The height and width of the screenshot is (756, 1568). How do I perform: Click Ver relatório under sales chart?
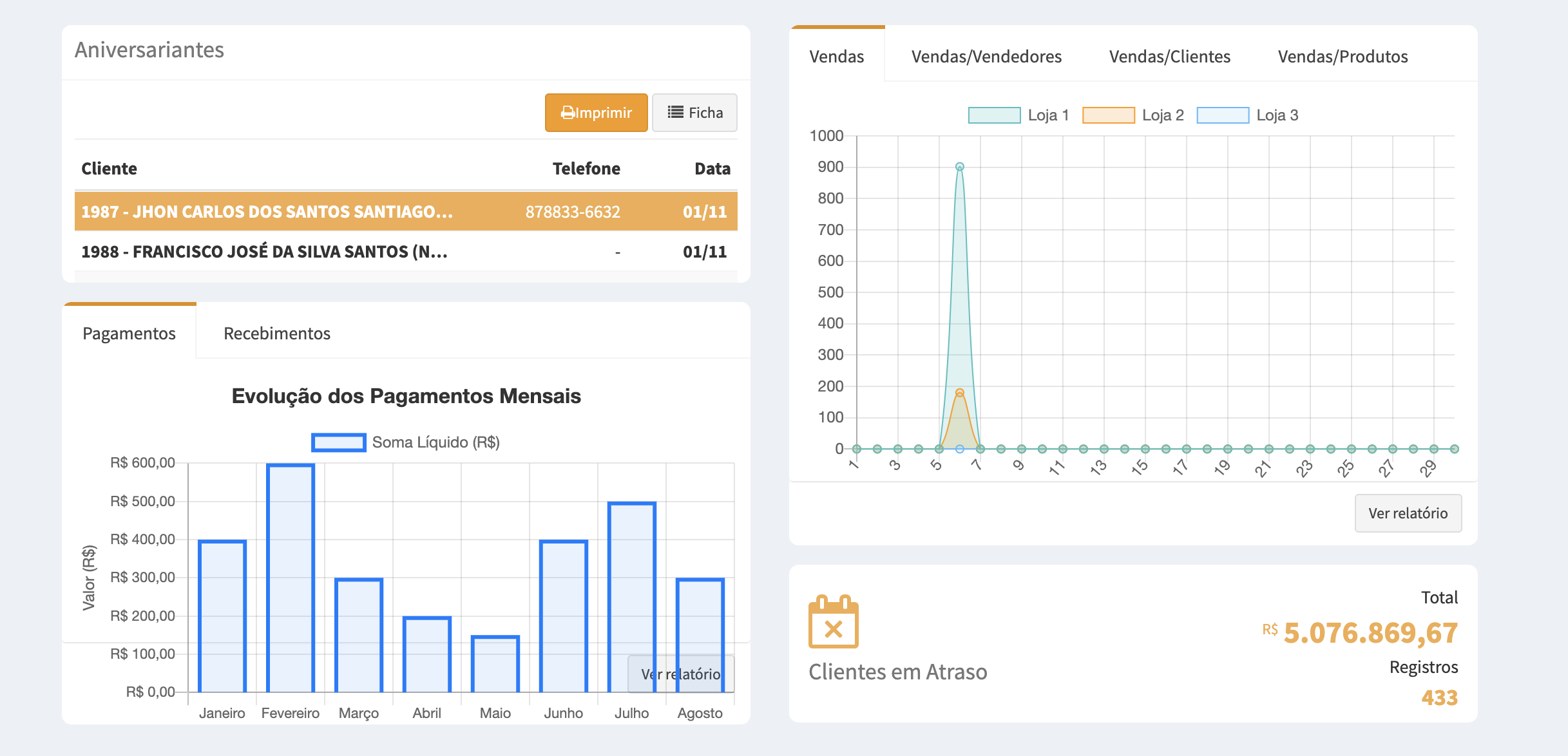tap(1408, 513)
